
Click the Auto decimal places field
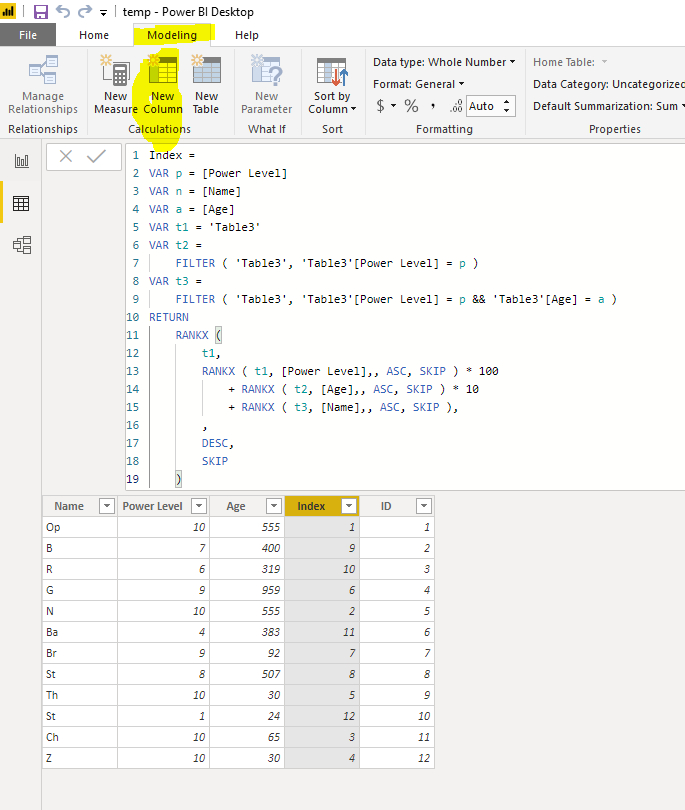484,106
